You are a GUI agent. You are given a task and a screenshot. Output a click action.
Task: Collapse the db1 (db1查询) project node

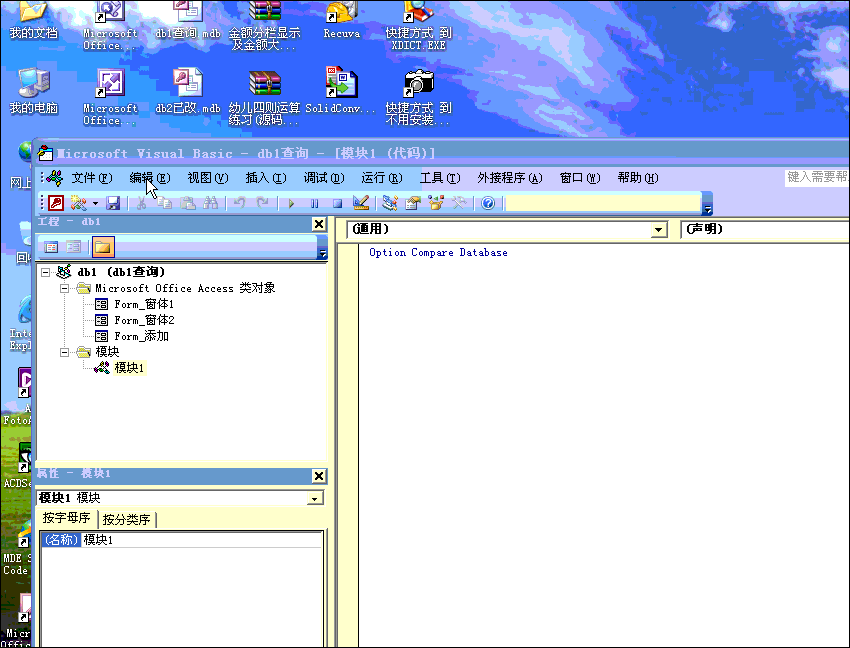pos(46,273)
